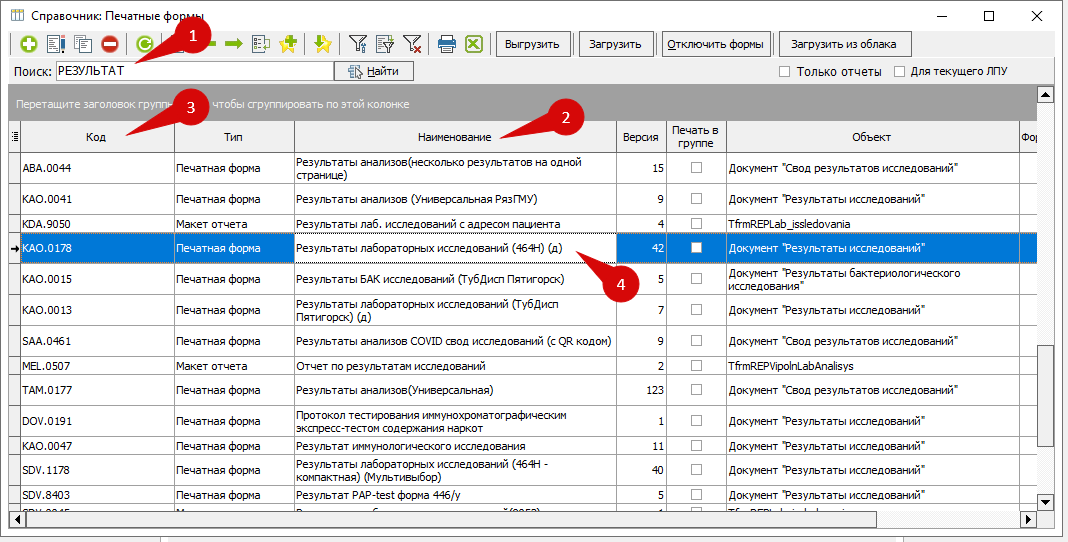The image size is (1068, 542).
Task: Click the 'Поиск' search input field
Action: click(x=194, y=71)
